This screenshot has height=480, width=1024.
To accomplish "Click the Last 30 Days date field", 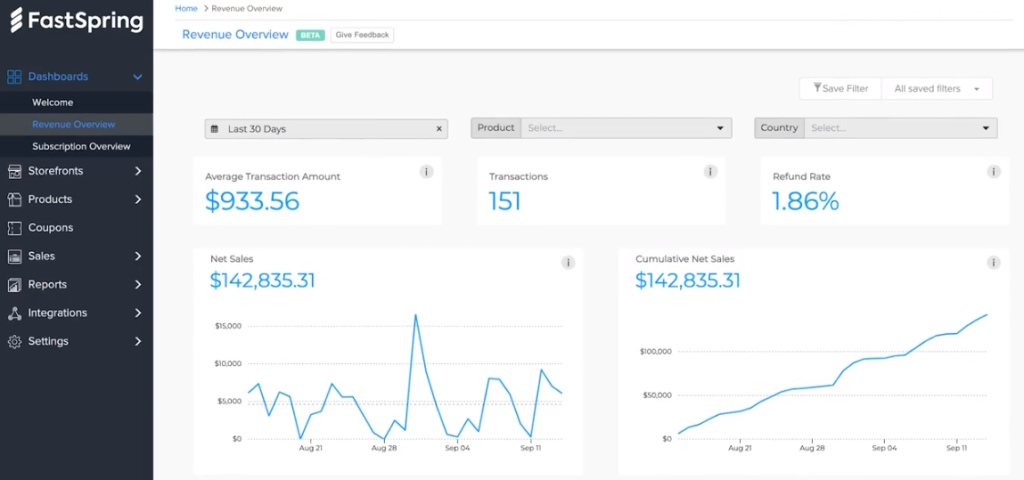I will tap(326, 129).
